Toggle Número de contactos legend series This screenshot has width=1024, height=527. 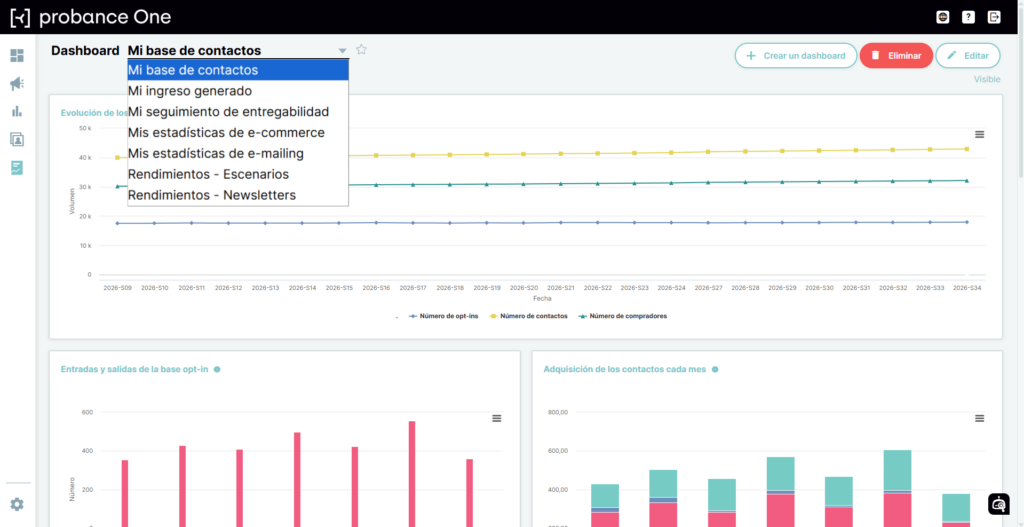[528, 316]
